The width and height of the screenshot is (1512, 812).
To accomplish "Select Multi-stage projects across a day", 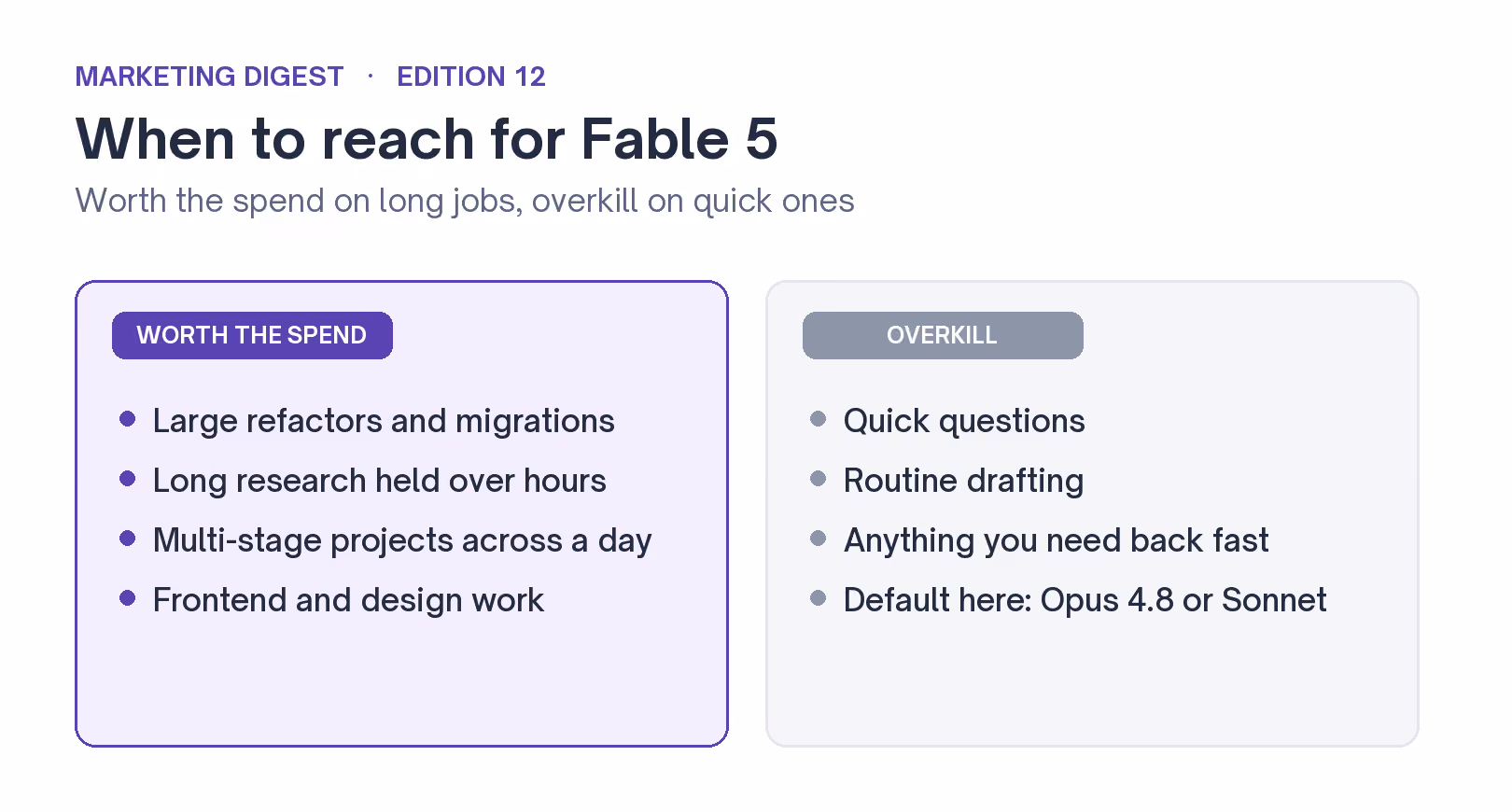I will click(402, 540).
